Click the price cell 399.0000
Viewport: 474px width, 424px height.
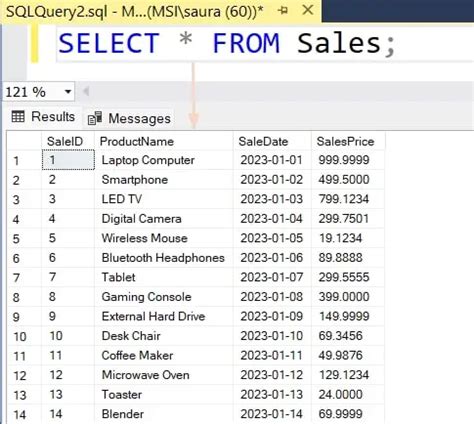[348, 297]
